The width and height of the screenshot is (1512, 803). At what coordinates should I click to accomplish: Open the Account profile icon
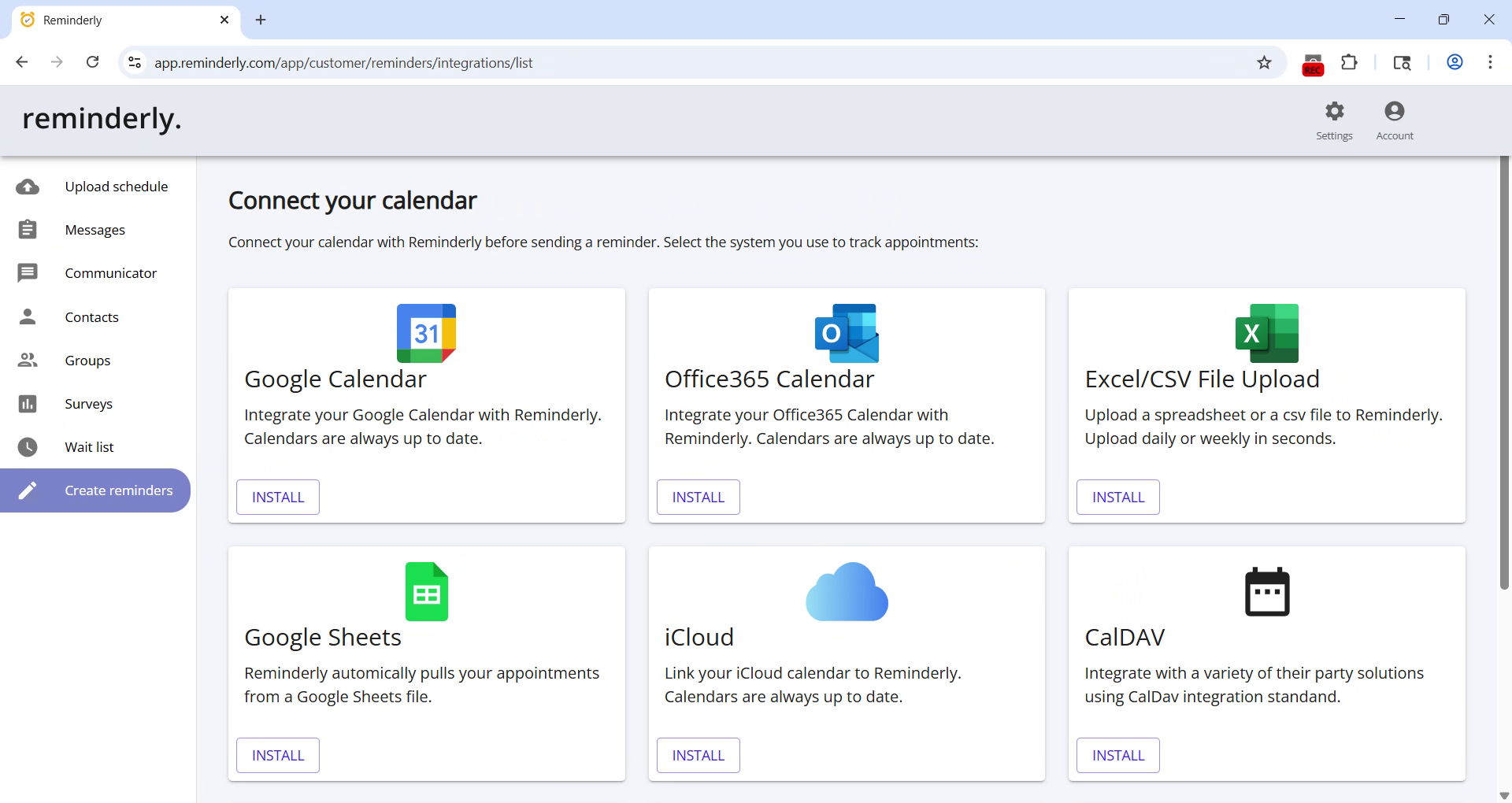1394,111
